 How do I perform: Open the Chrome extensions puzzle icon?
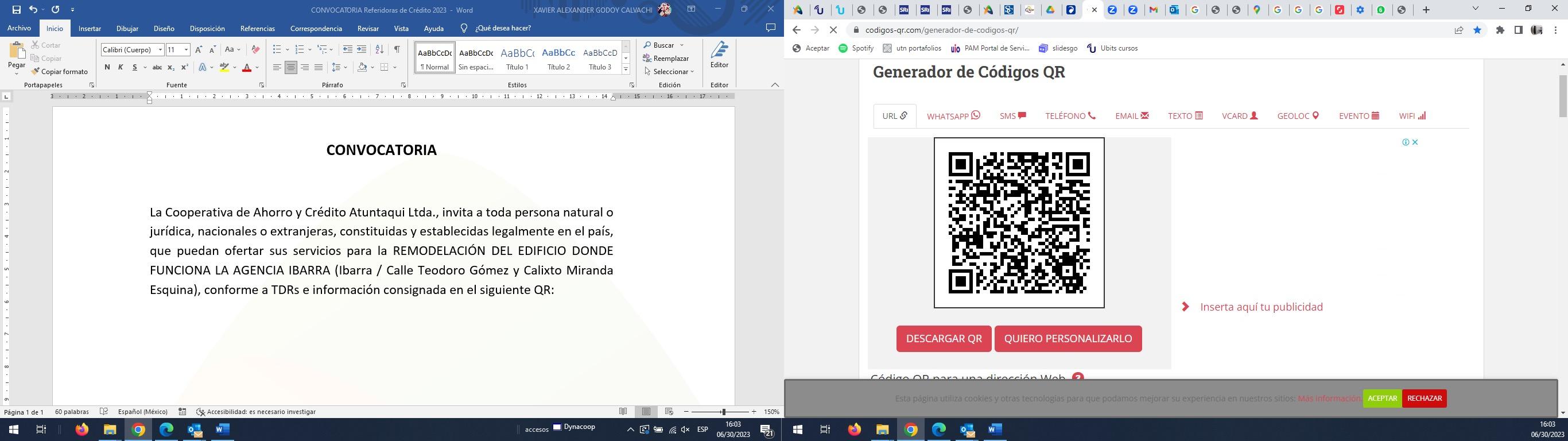[x=1500, y=30]
